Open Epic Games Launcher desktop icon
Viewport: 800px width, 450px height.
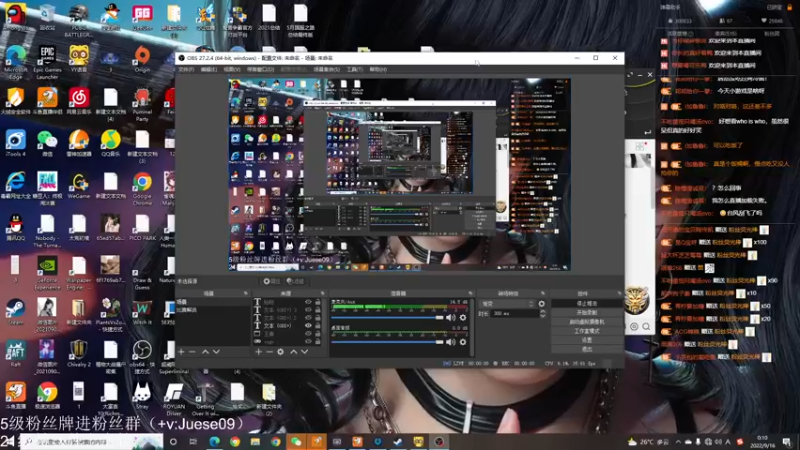coord(47,62)
